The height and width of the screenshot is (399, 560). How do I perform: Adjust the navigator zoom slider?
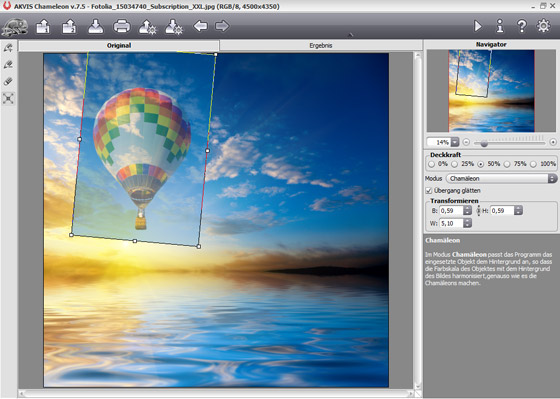click(x=484, y=144)
